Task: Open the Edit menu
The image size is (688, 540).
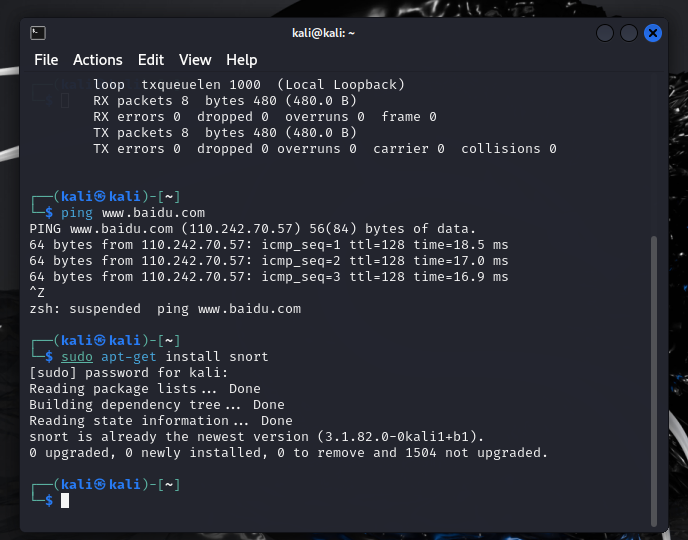Action: tap(151, 60)
